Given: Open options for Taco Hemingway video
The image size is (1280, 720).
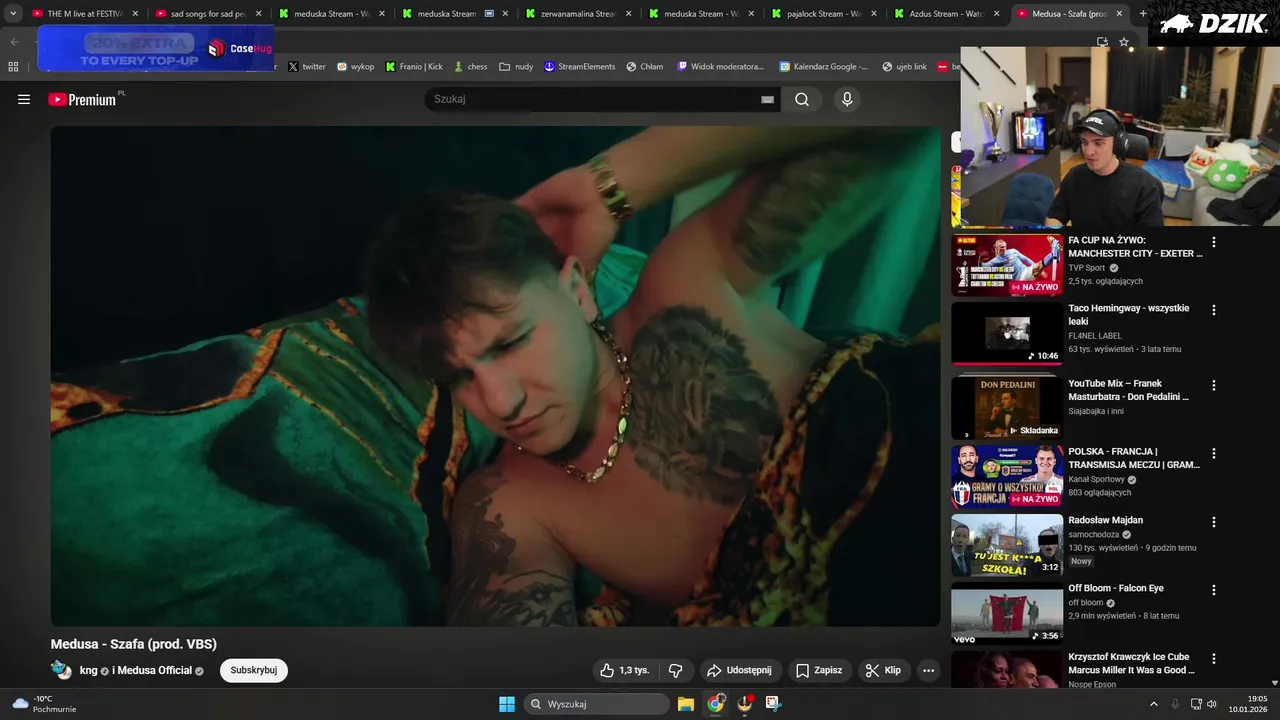Looking at the screenshot, I should (x=1214, y=310).
